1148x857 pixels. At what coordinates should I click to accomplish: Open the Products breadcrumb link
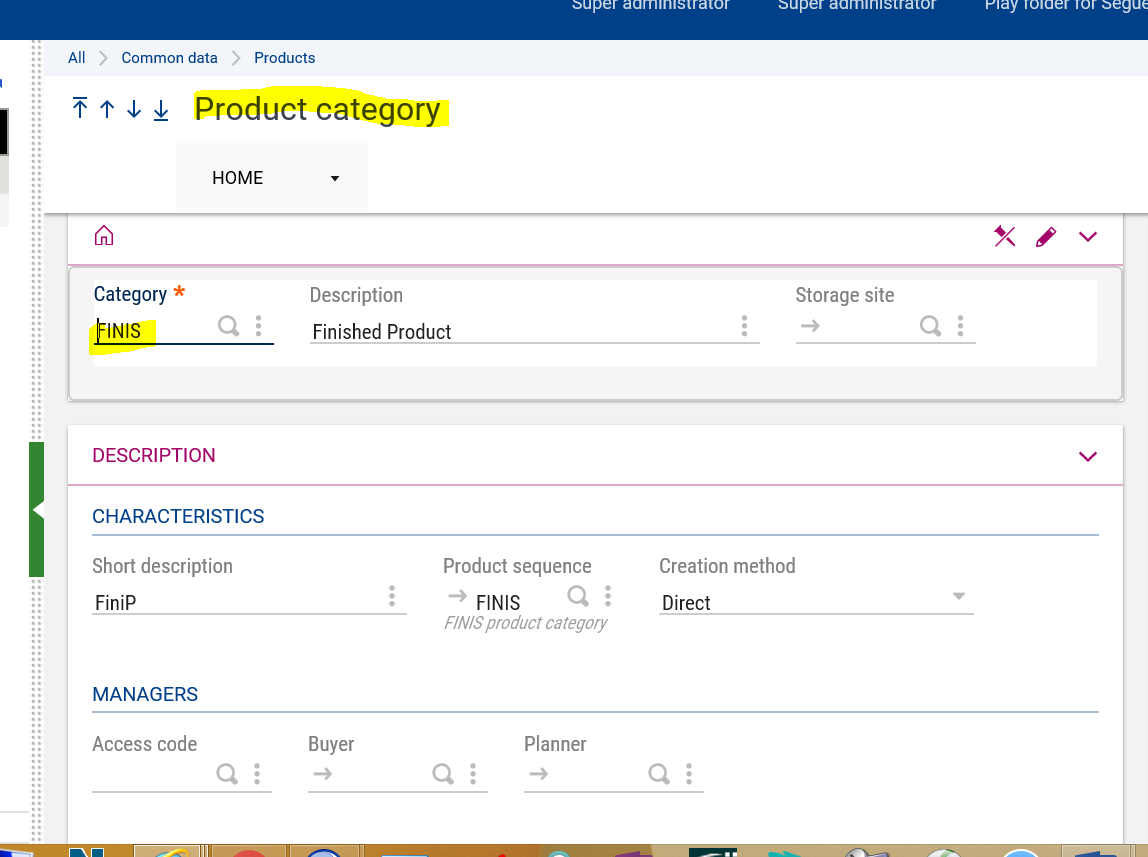(284, 57)
